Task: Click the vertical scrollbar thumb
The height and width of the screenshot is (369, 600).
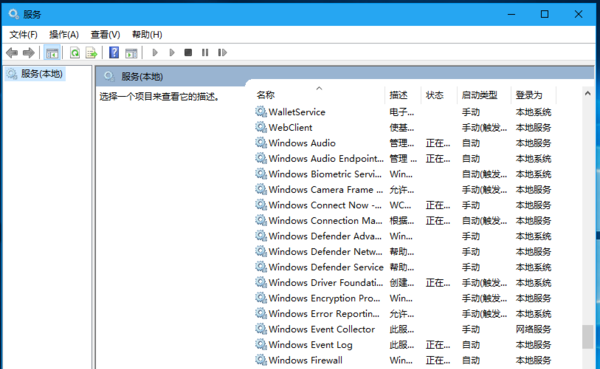Action: point(587,337)
